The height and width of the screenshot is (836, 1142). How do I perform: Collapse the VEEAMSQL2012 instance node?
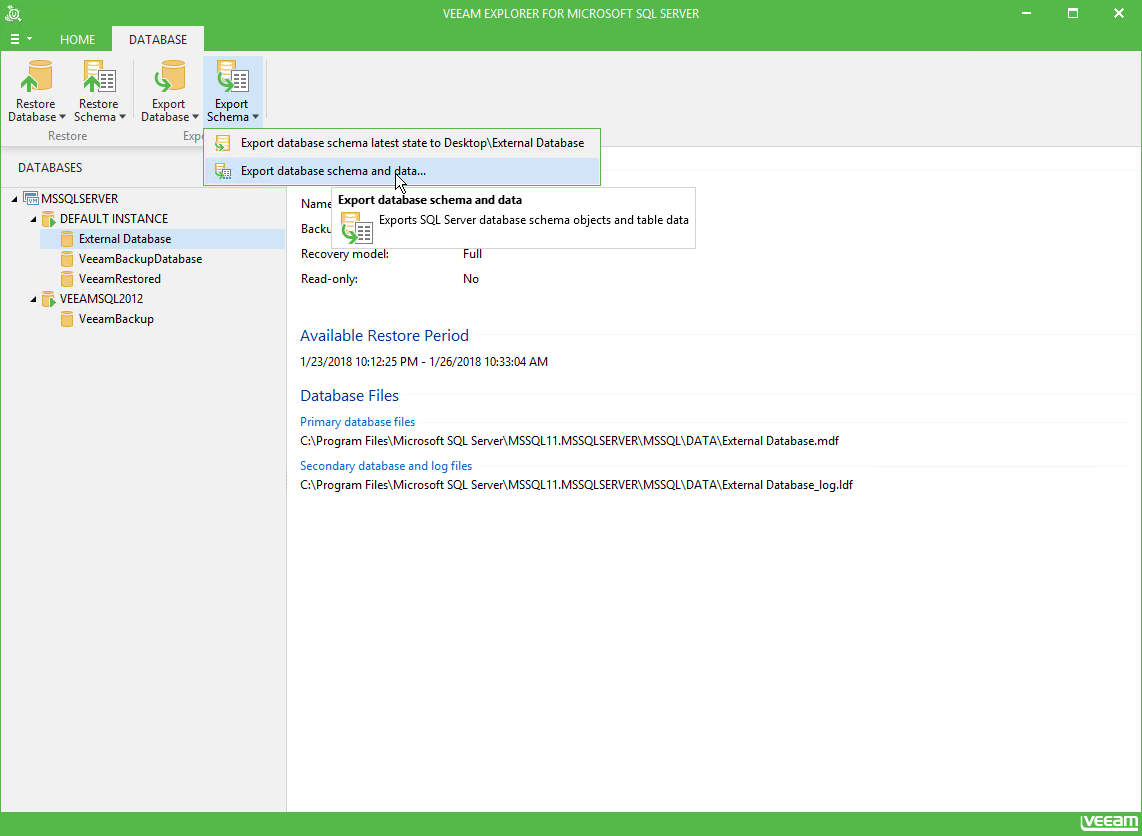pyautogui.click(x=34, y=299)
